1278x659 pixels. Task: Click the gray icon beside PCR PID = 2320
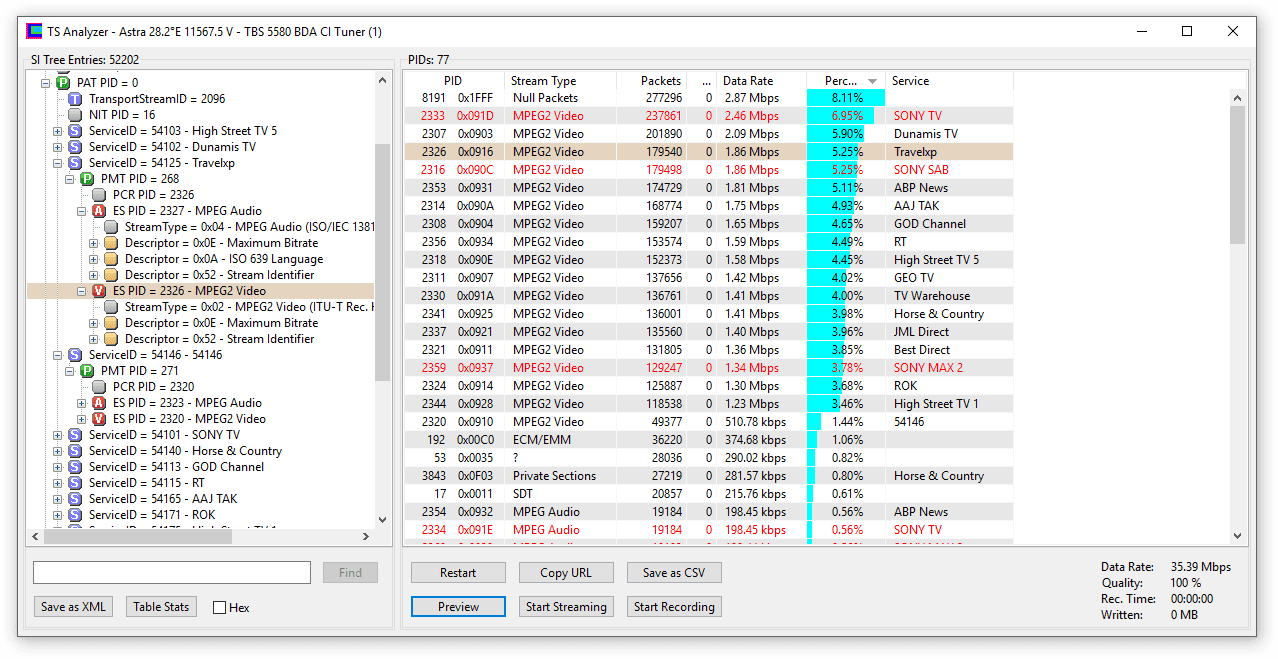coord(99,387)
